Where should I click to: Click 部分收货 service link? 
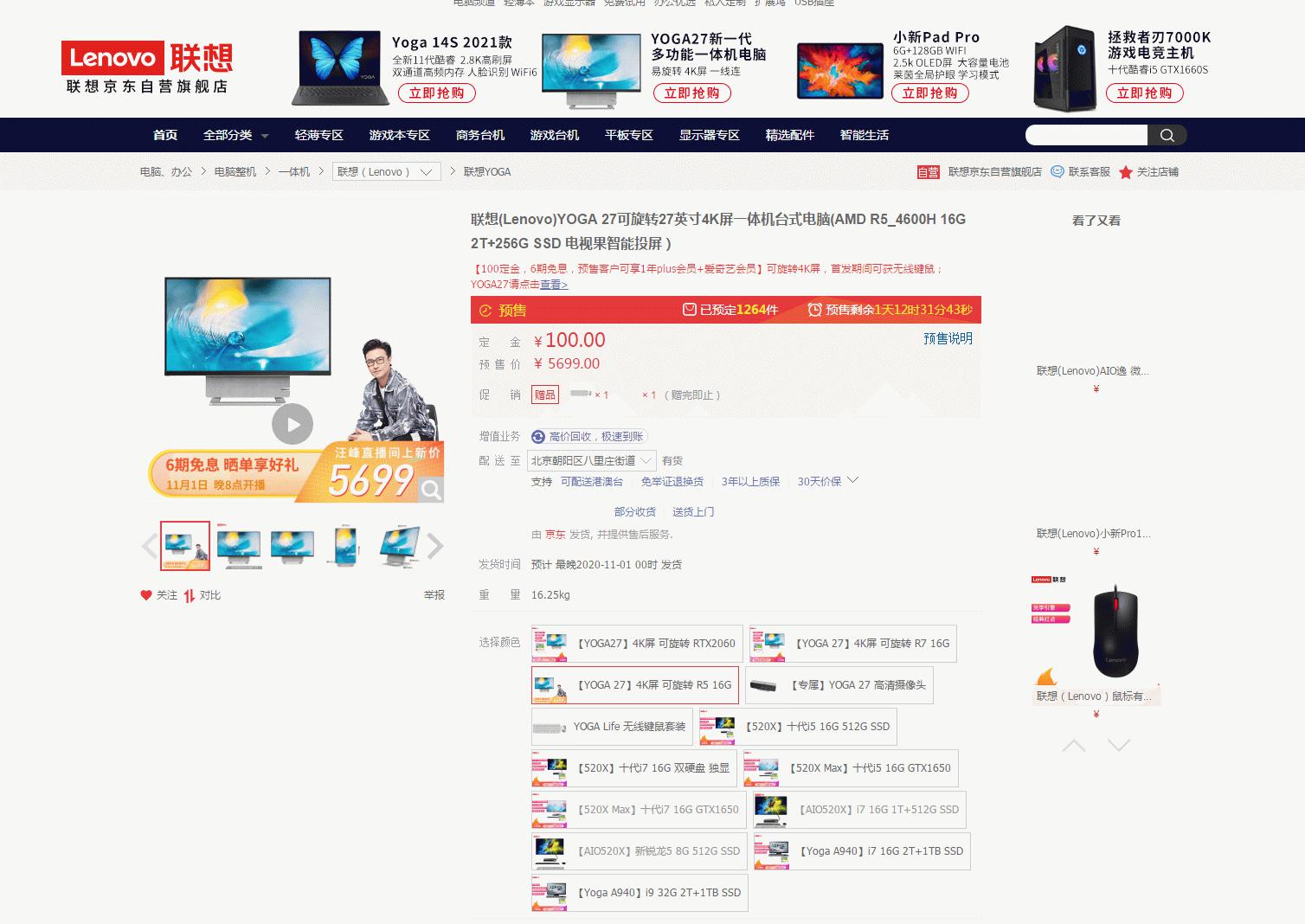click(x=635, y=512)
